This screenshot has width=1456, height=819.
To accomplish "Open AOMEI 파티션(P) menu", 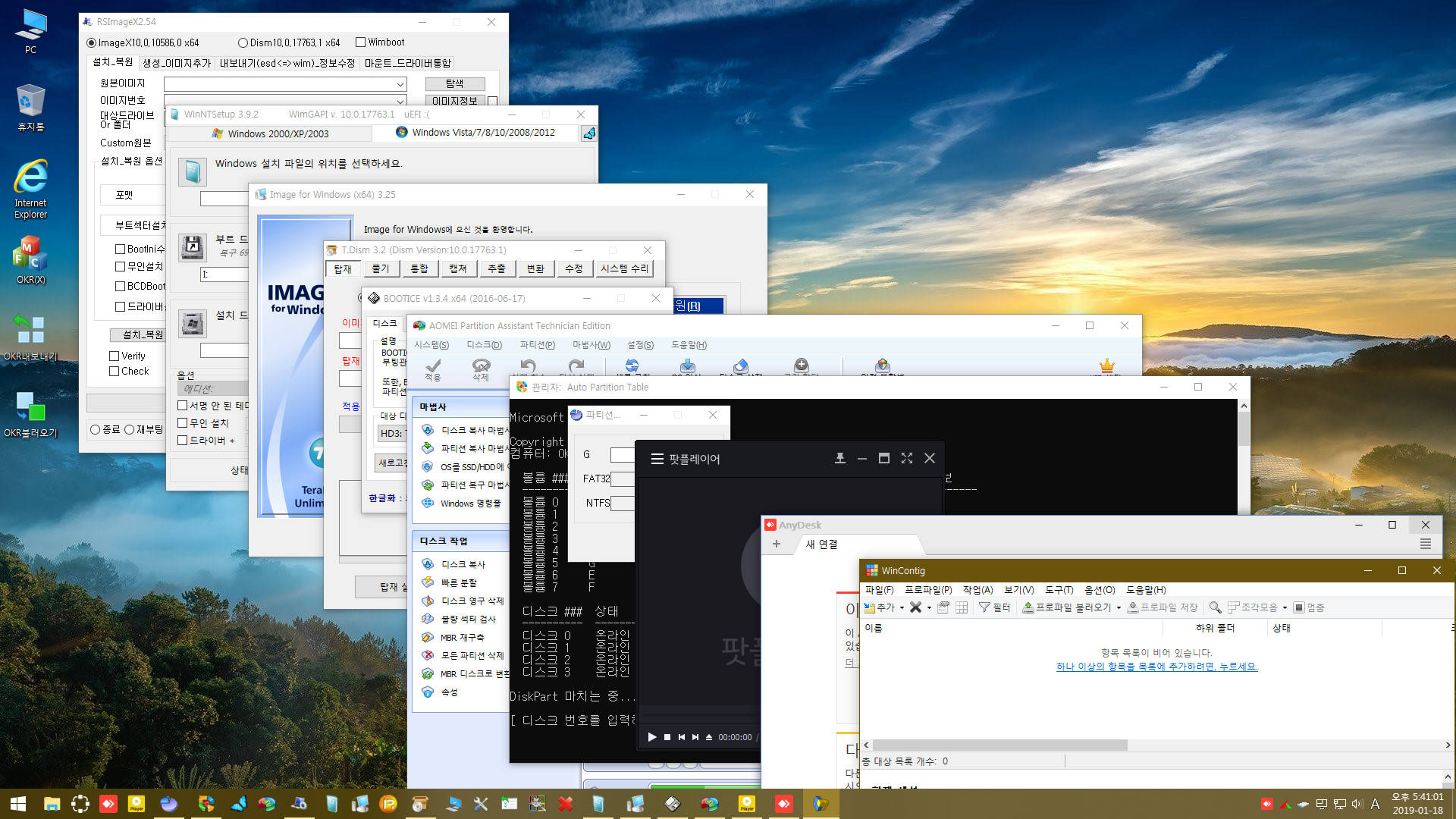I will 537,345.
